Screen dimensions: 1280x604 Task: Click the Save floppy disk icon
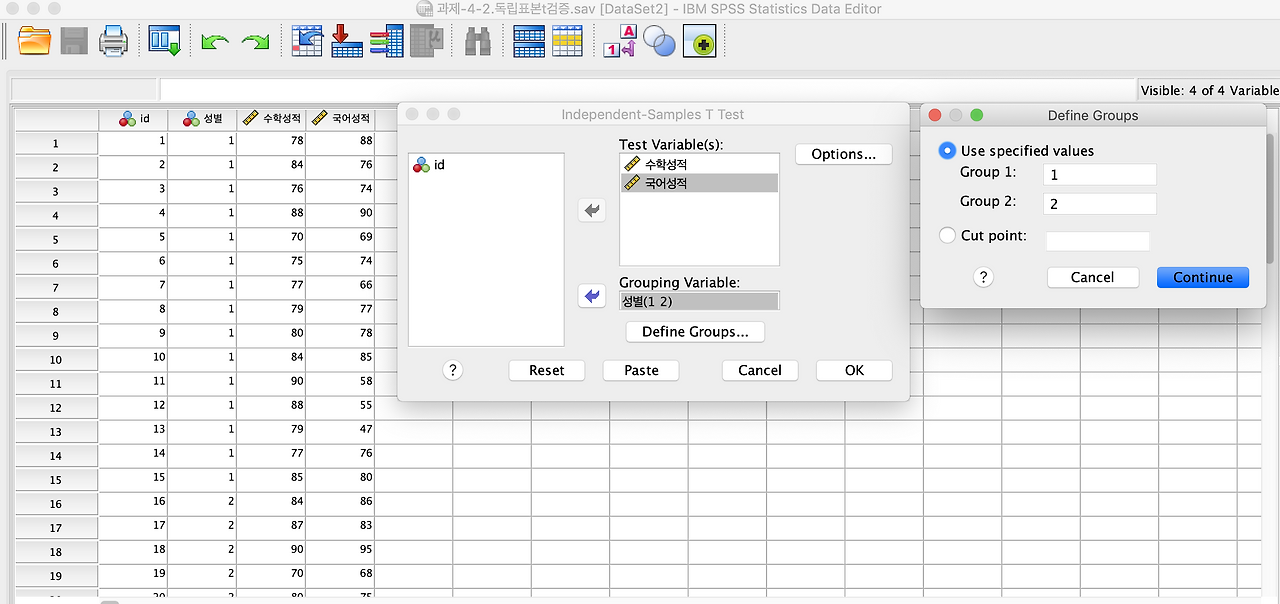(74, 41)
